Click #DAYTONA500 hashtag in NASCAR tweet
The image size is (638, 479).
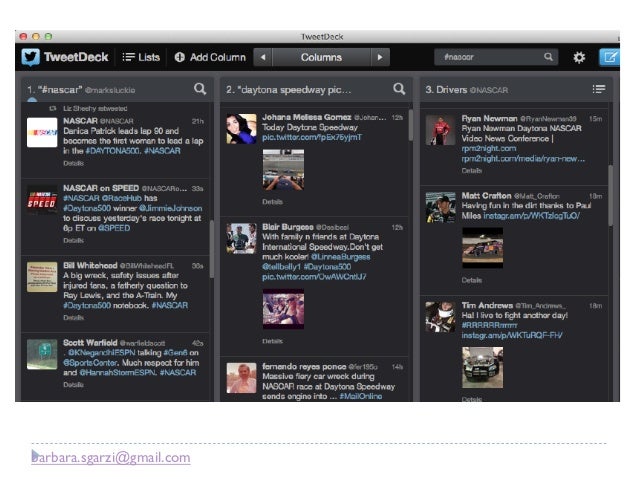pos(113,151)
